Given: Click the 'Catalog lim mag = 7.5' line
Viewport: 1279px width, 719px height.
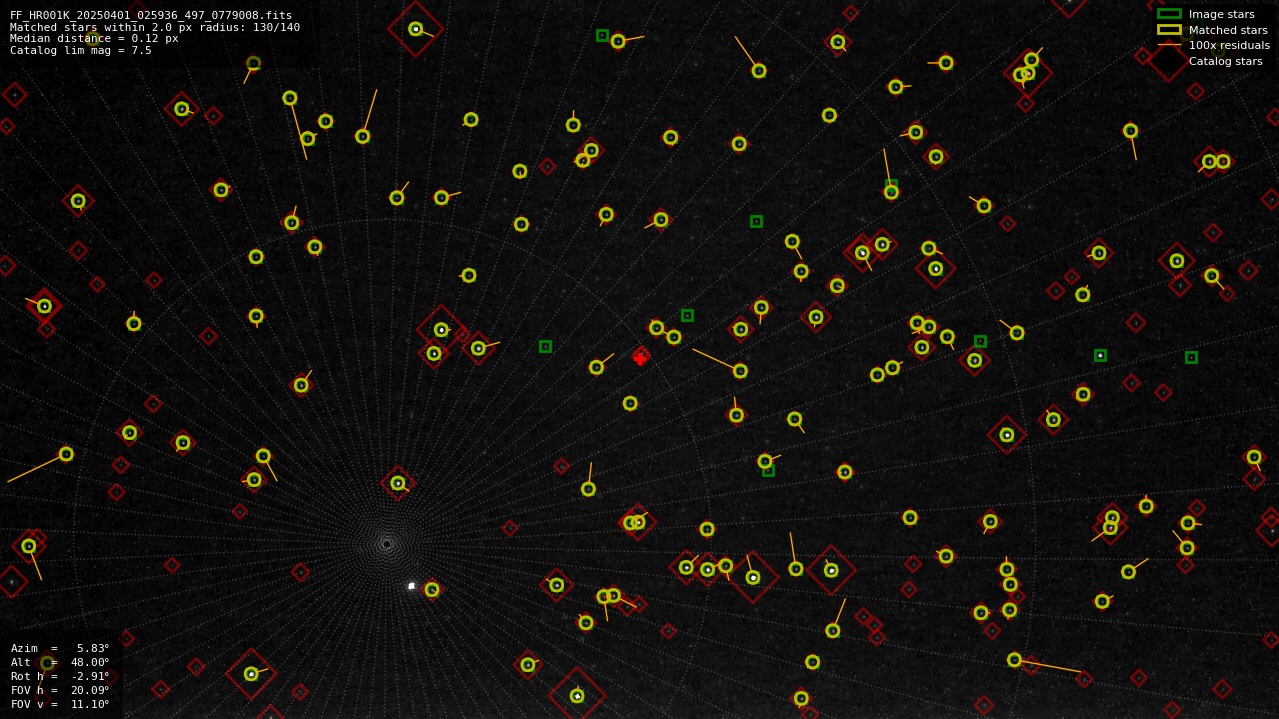Looking at the screenshot, I should [81, 50].
